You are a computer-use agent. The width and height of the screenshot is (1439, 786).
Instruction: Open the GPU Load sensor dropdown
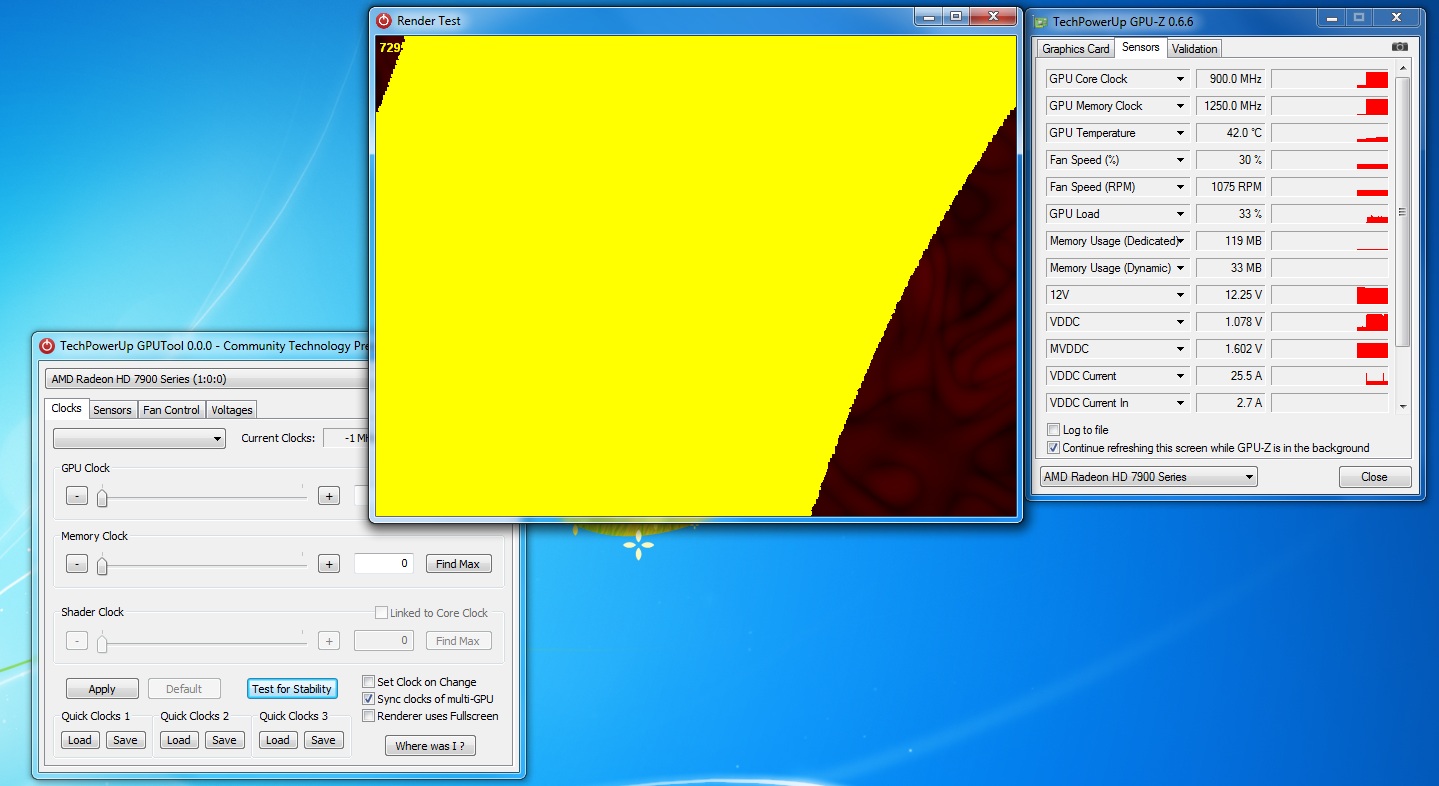pos(1180,214)
